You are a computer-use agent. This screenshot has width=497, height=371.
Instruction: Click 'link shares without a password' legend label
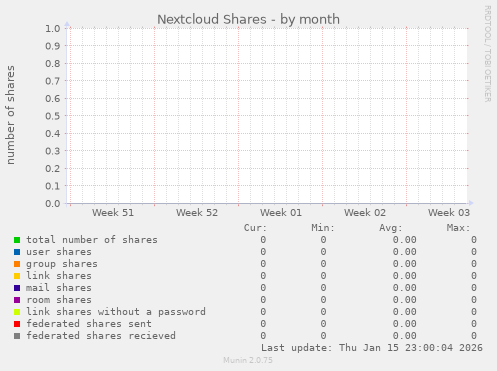(116, 312)
